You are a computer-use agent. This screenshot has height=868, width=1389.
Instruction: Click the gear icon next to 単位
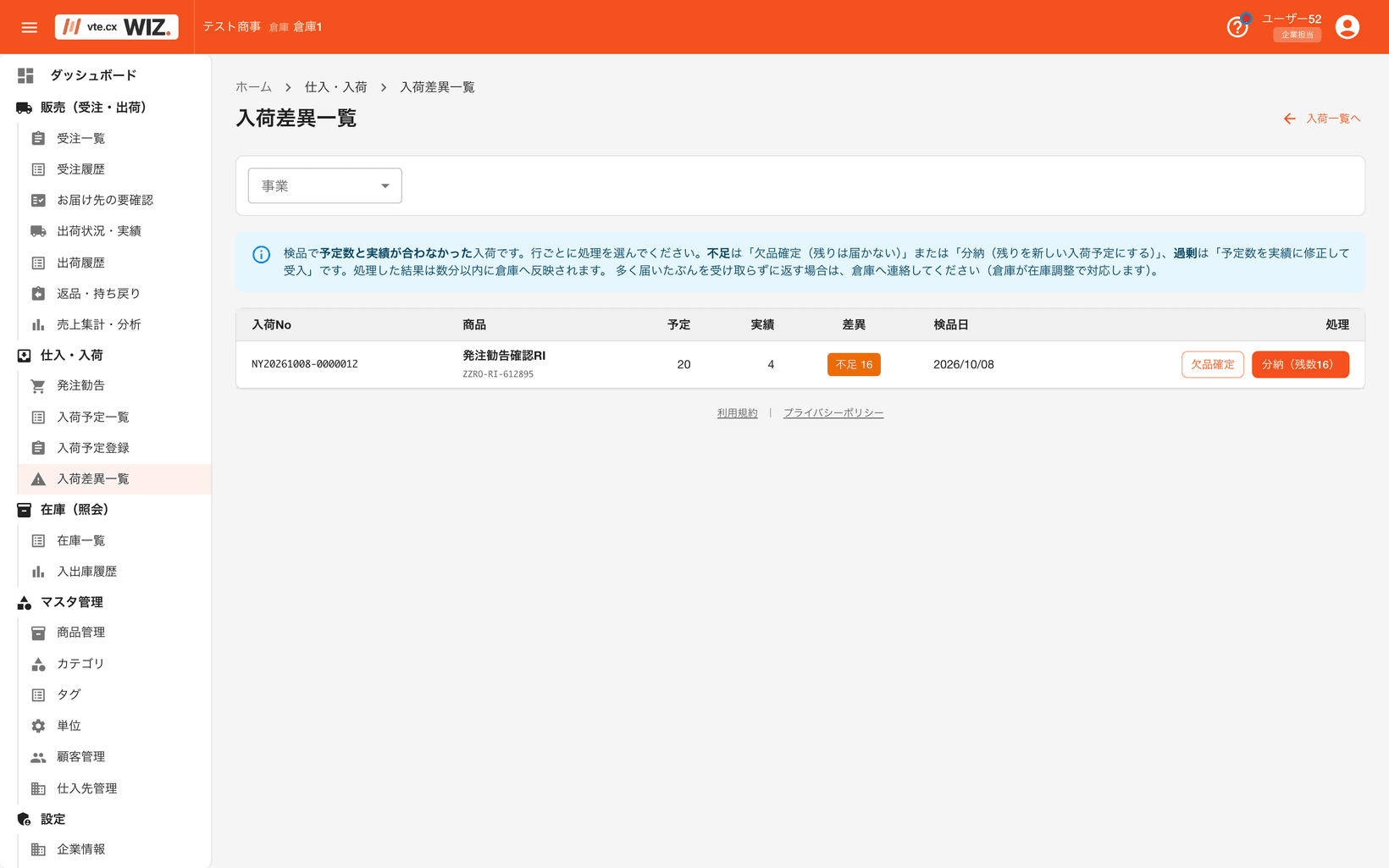pyautogui.click(x=38, y=726)
